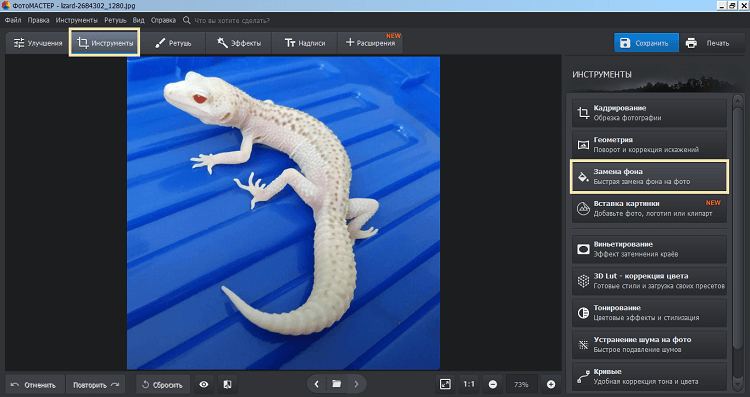This screenshot has height=397, width=750.
Task: Click the Сбросить reset button
Action: [x=163, y=385]
